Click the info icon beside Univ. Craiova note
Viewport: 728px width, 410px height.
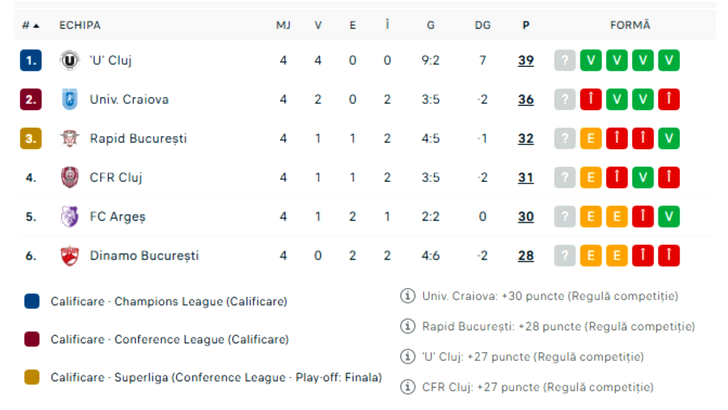(407, 296)
